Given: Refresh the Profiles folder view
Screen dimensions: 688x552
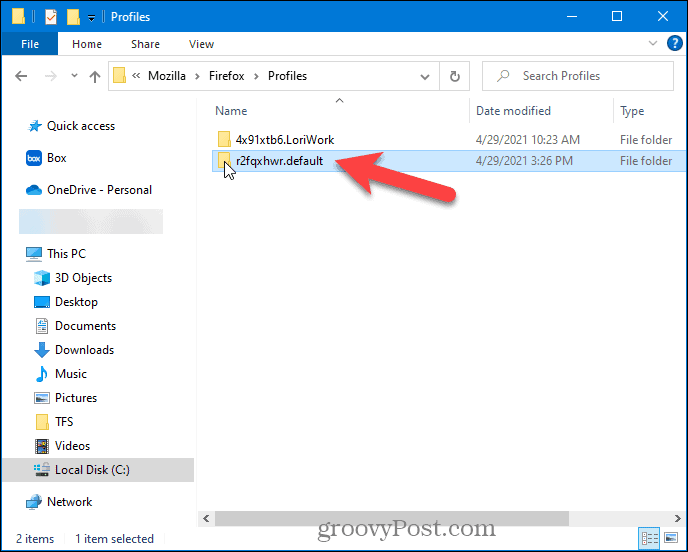Looking at the screenshot, I should click(455, 76).
